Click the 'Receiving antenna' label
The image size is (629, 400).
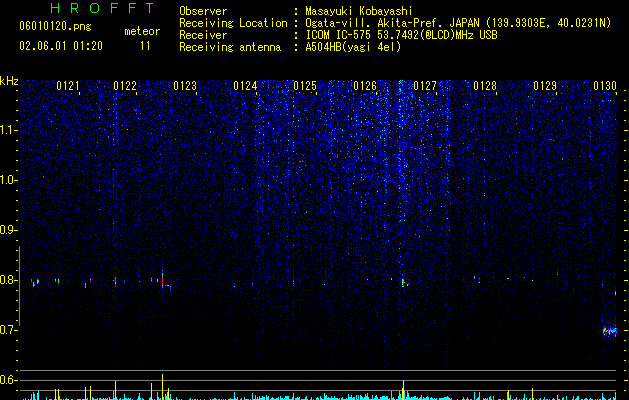[230, 47]
